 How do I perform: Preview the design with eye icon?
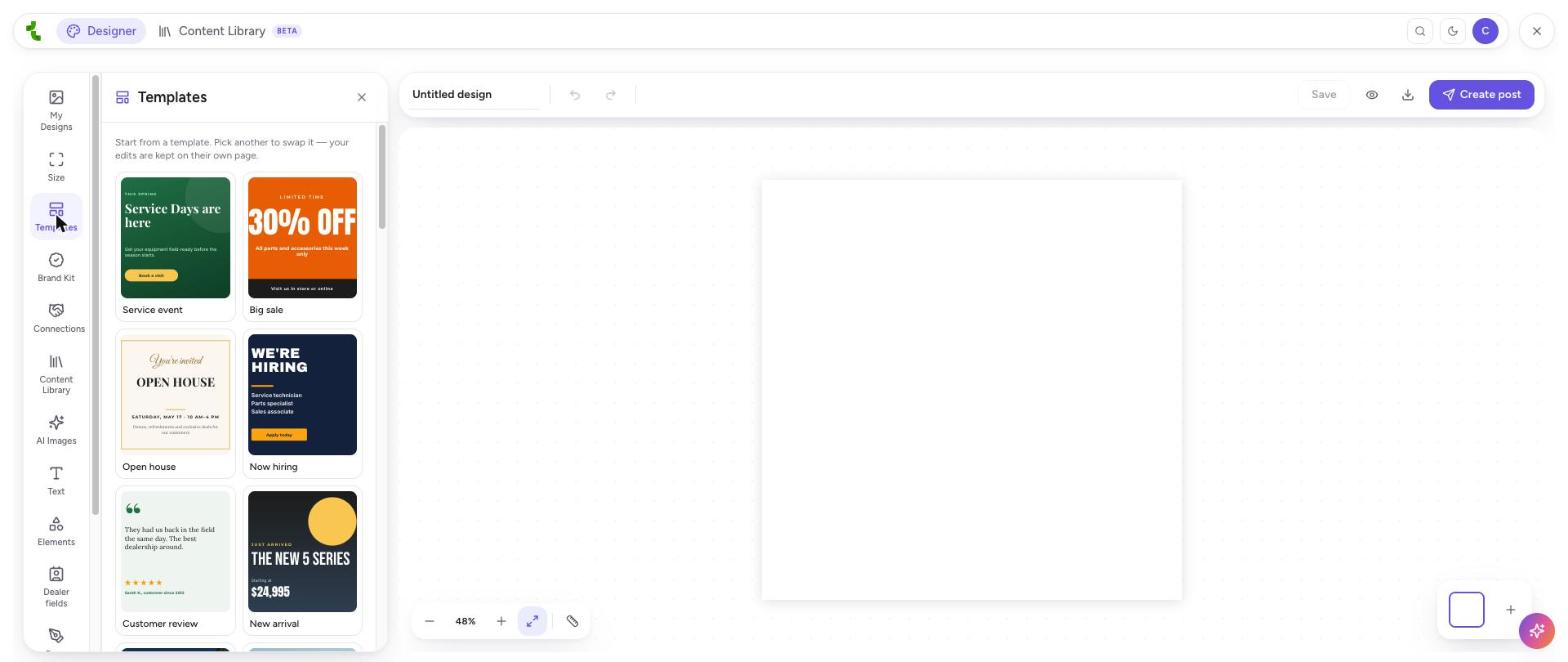click(x=1372, y=95)
